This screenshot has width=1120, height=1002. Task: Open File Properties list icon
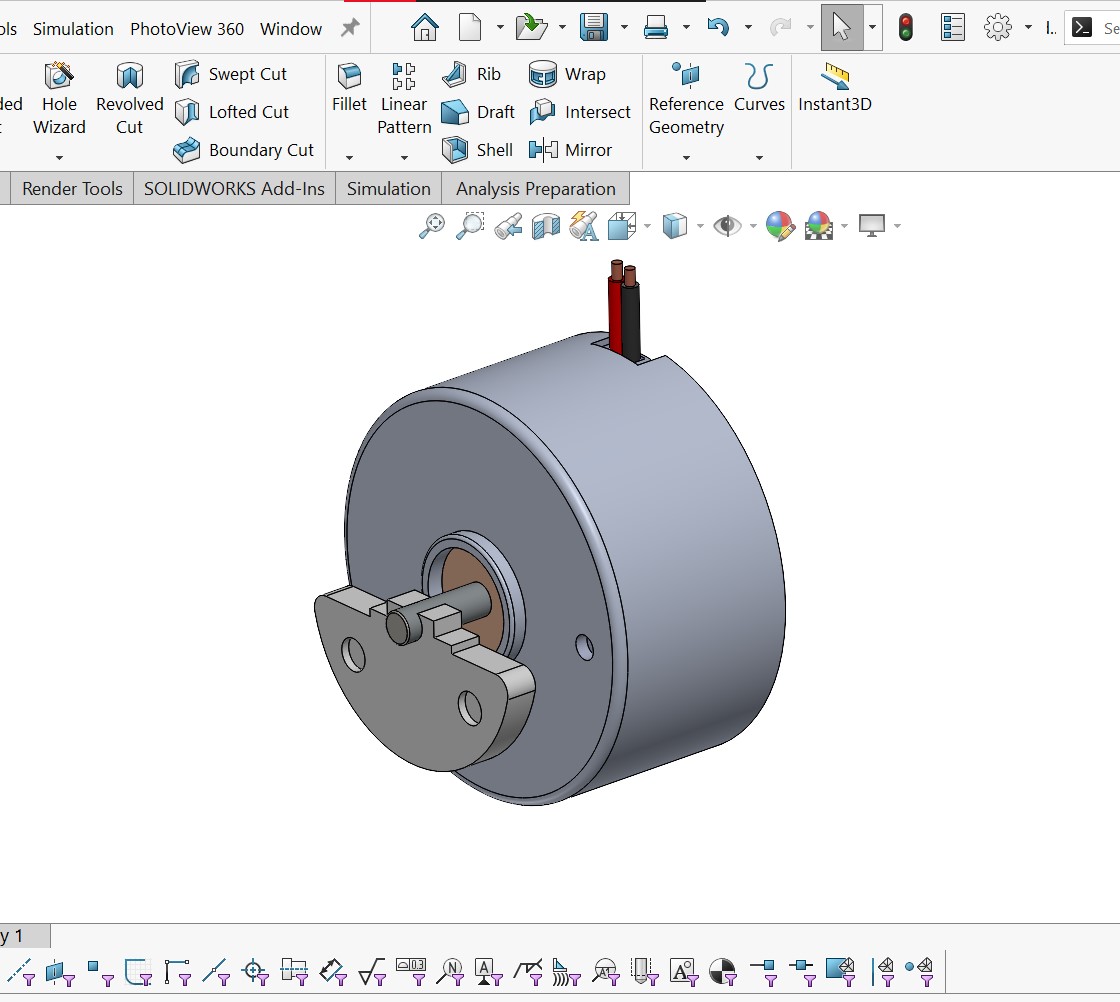[952, 28]
